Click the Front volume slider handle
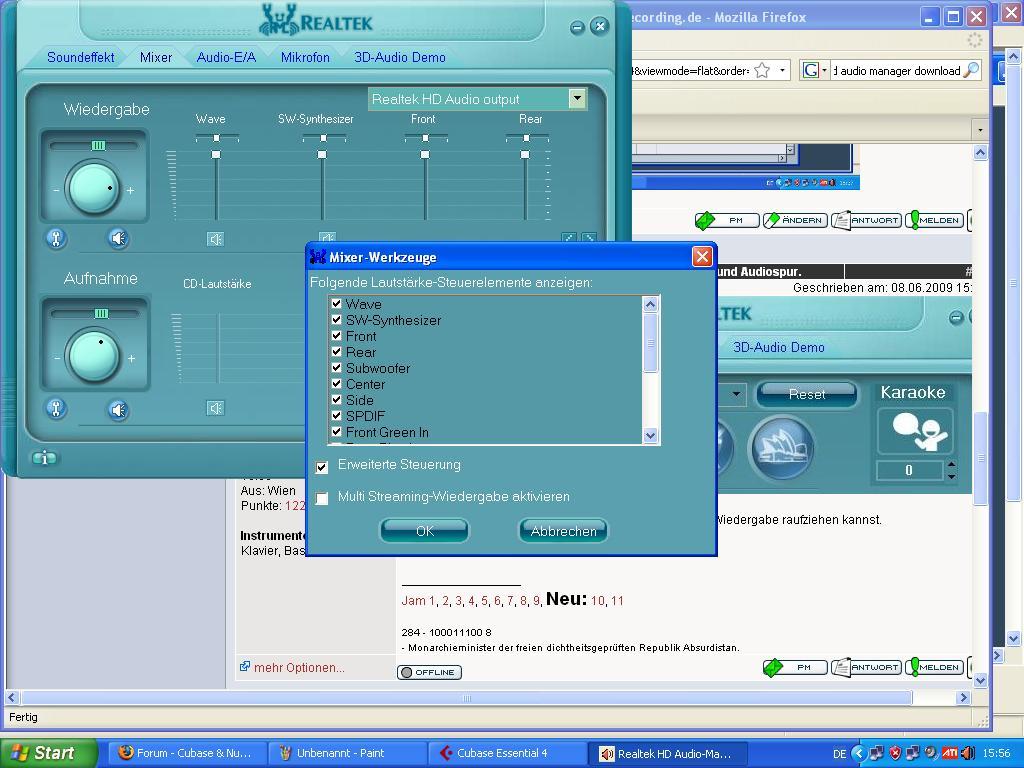The image size is (1024, 768). tap(425, 155)
